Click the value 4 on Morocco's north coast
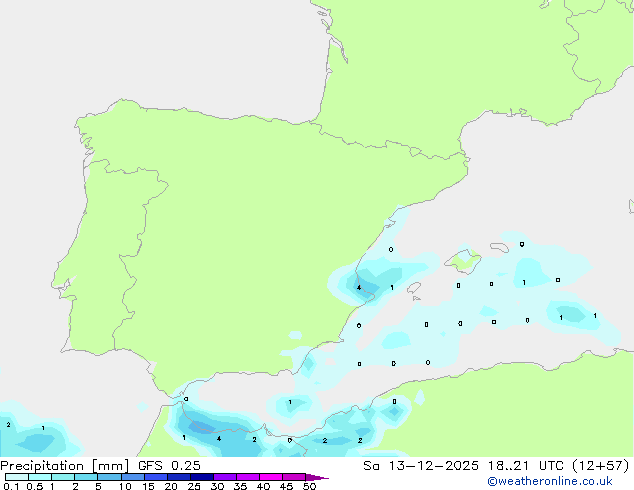Viewport: 634px width, 490px height. tap(219, 439)
